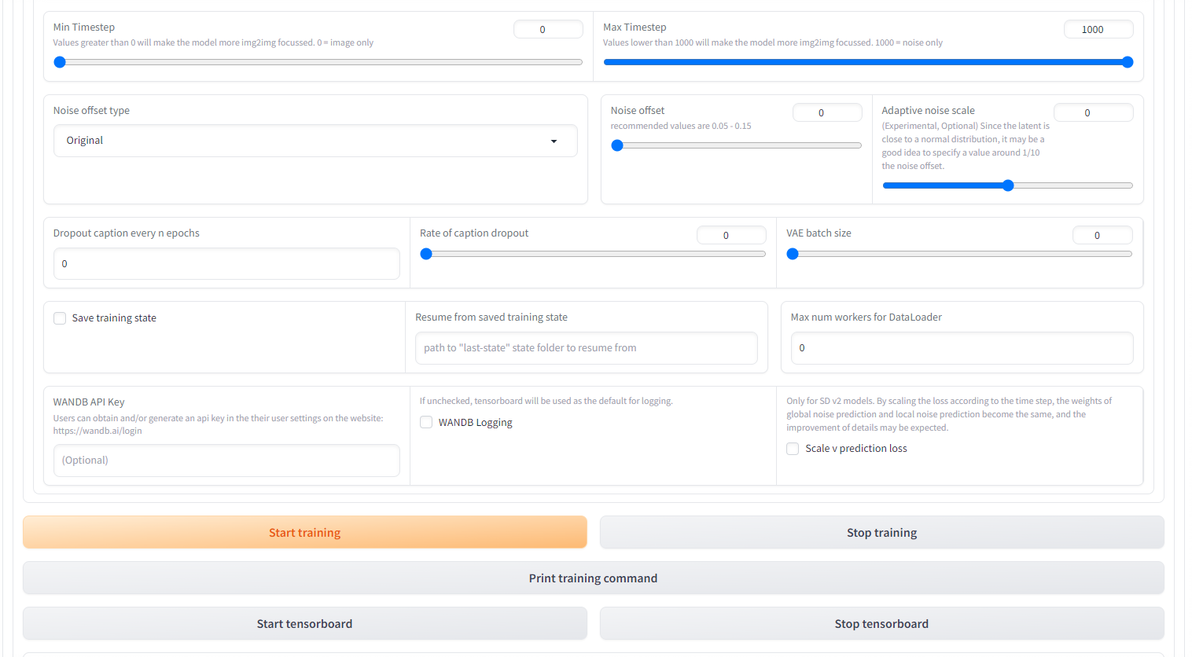
Task: Focus the WANDB API Key field
Action: coord(226,460)
